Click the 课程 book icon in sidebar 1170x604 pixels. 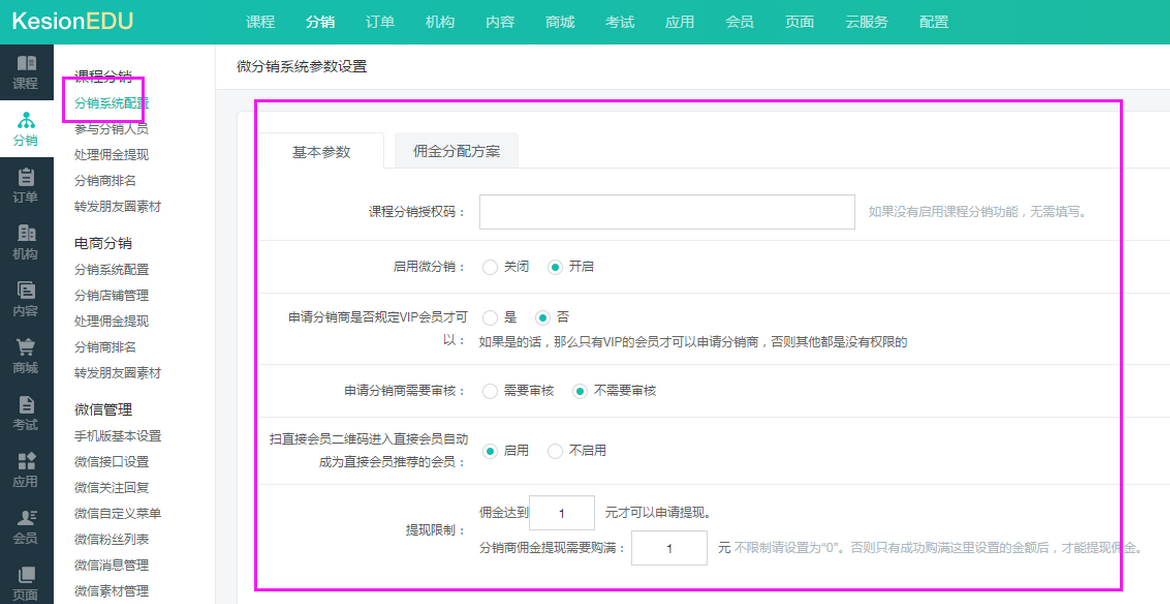click(26, 64)
